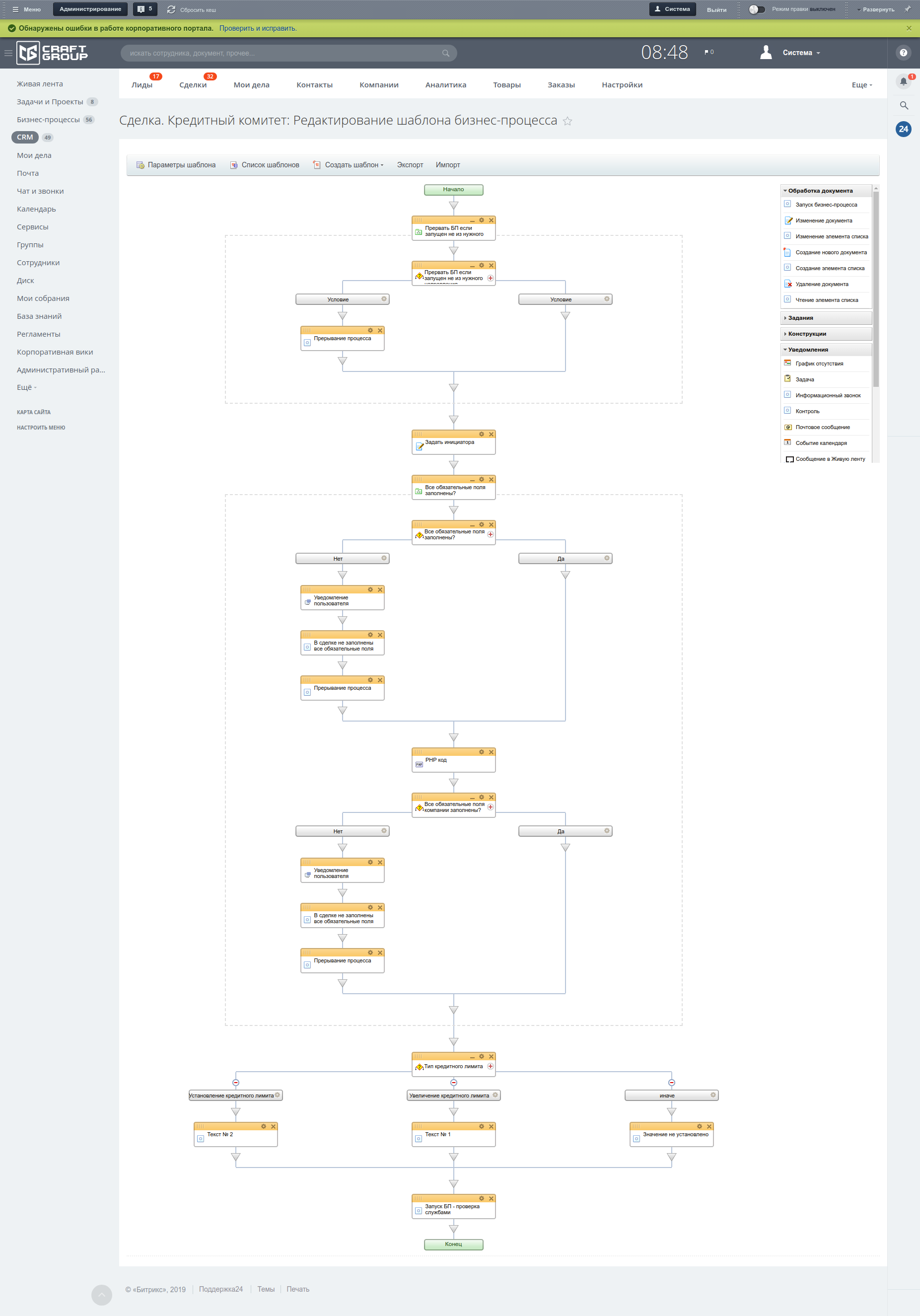Expand the 'Задания' section
The width and height of the screenshot is (920, 1316).
tap(800, 318)
